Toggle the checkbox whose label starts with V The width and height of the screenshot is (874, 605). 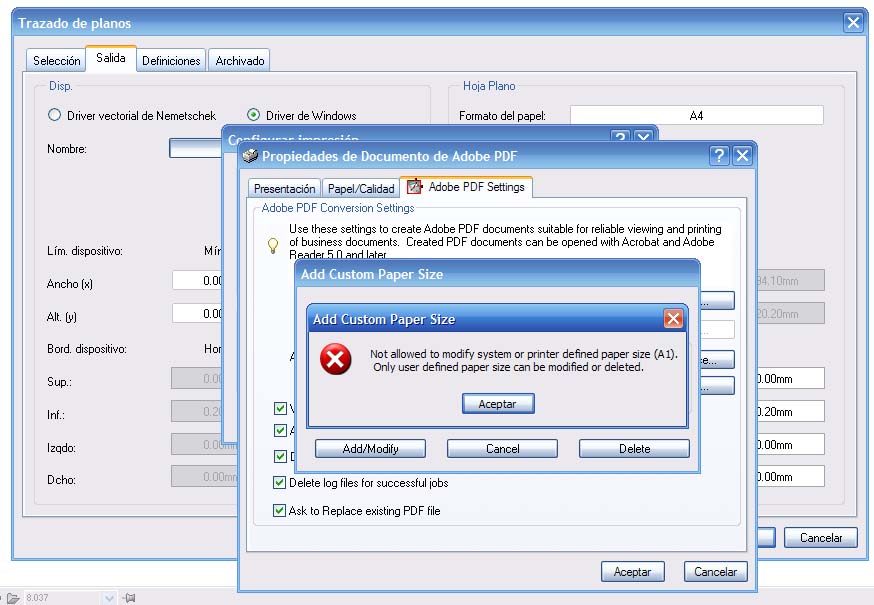click(x=280, y=409)
